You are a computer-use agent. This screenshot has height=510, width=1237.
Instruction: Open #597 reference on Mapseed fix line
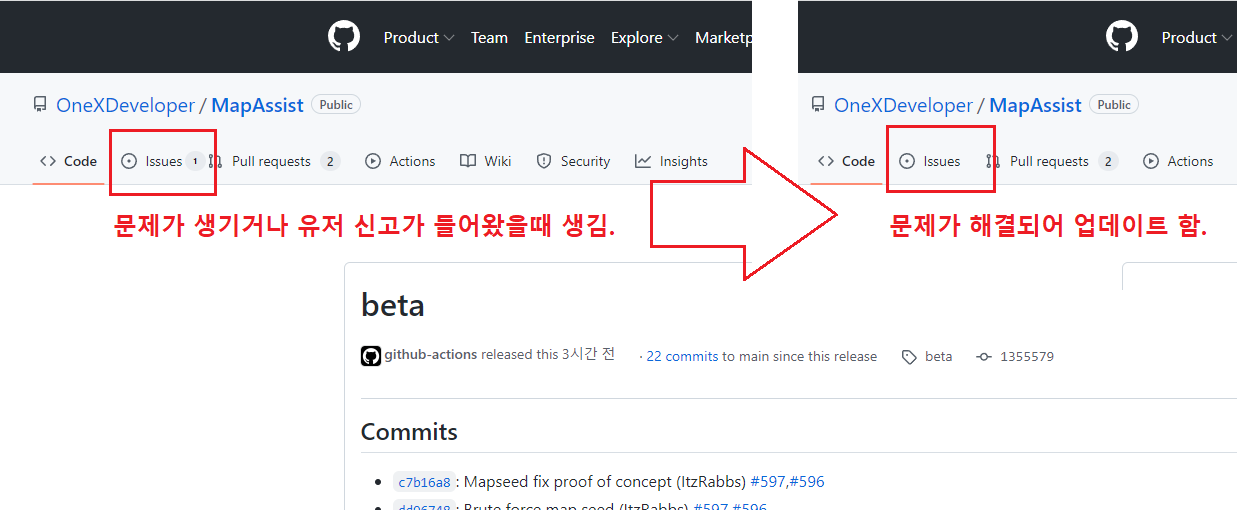coord(768,482)
